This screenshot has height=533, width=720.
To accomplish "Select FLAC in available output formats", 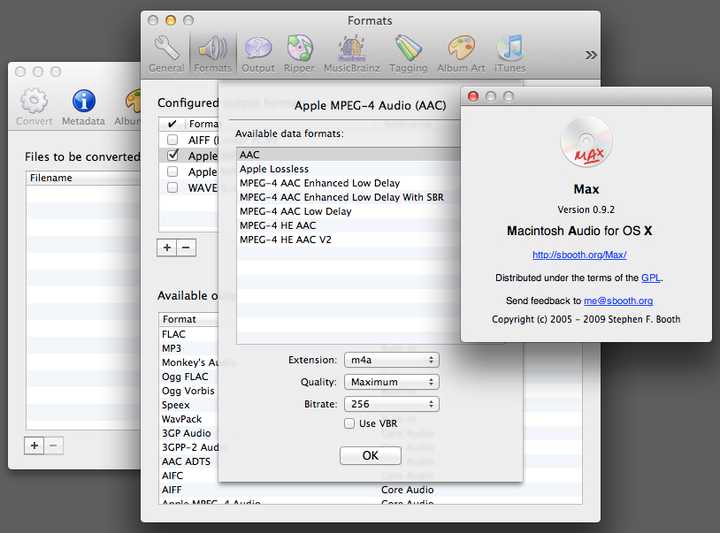I will click(188, 334).
